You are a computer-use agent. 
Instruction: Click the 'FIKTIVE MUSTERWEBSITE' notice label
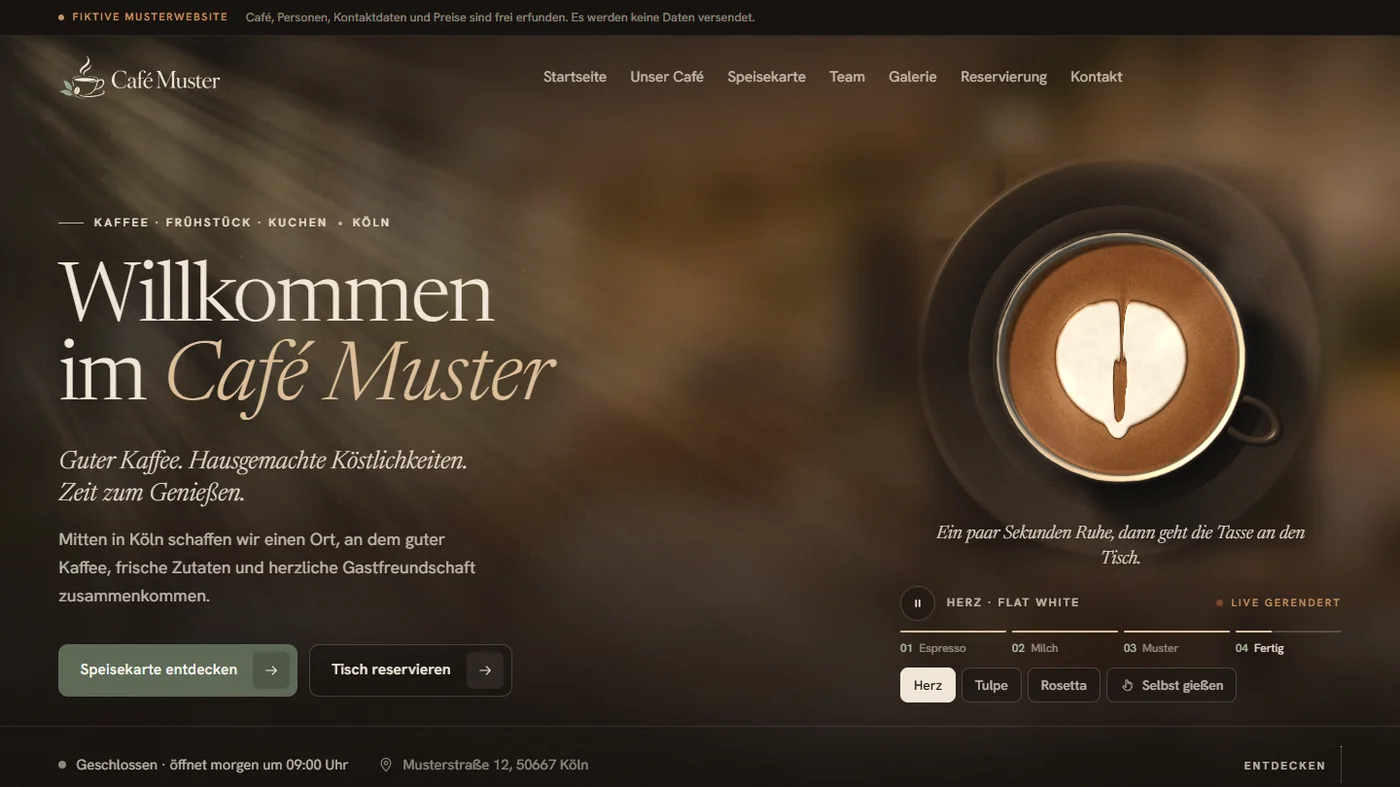click(x=150, y=17)
